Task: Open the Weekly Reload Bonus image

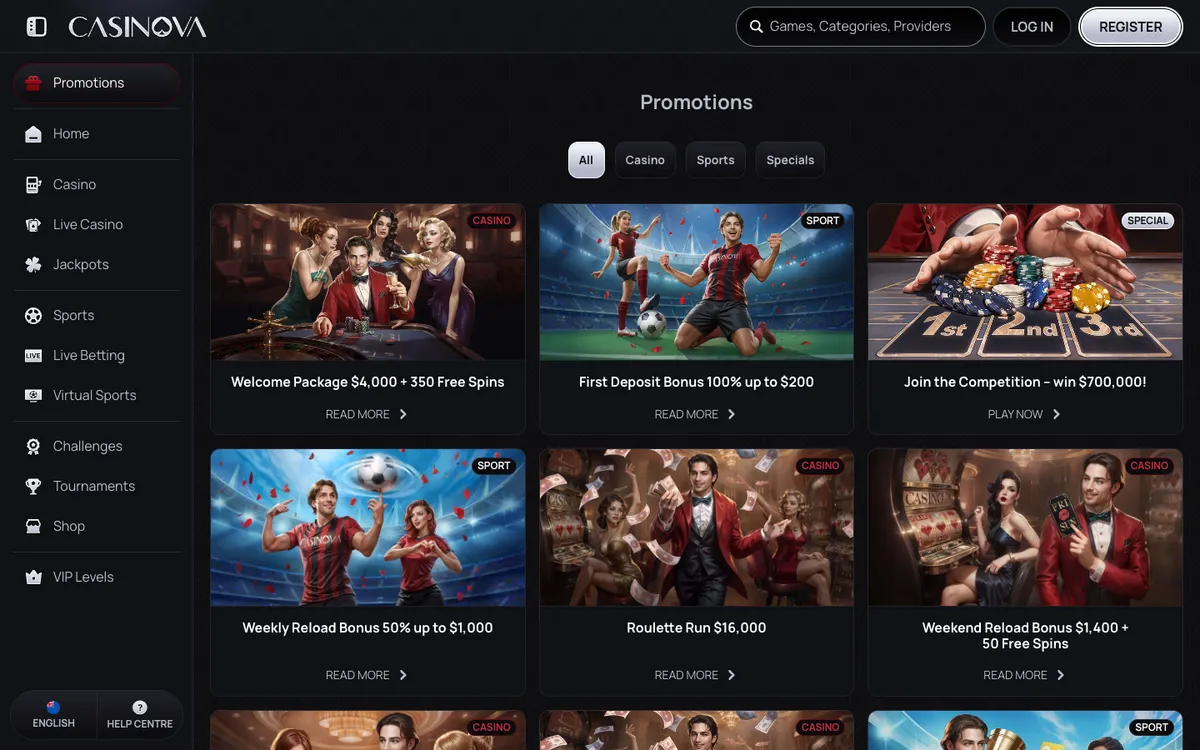Action: tap(368, 527)
